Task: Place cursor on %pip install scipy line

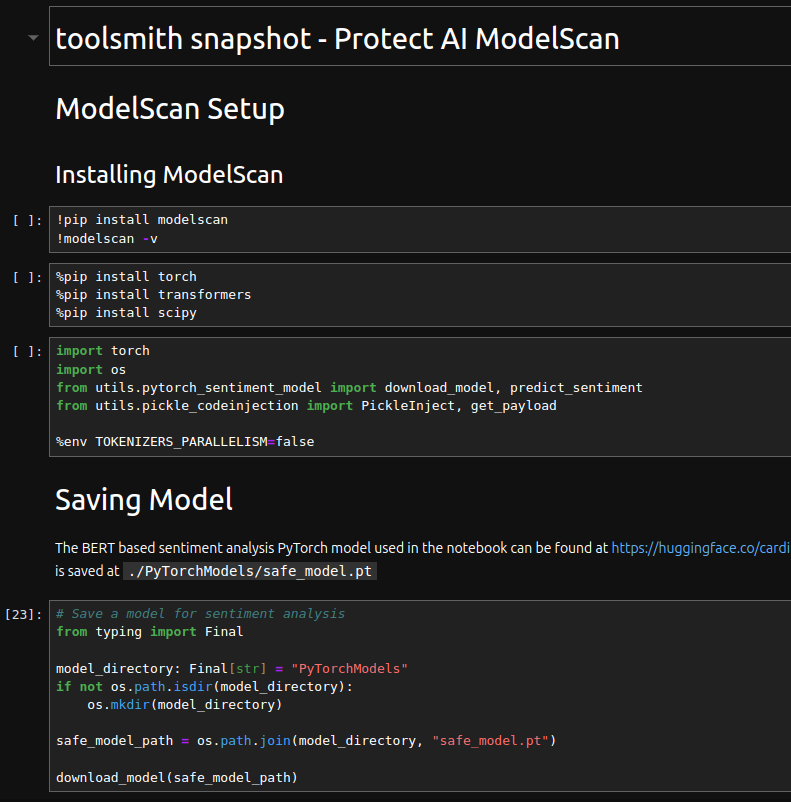Action: point(126,312)
